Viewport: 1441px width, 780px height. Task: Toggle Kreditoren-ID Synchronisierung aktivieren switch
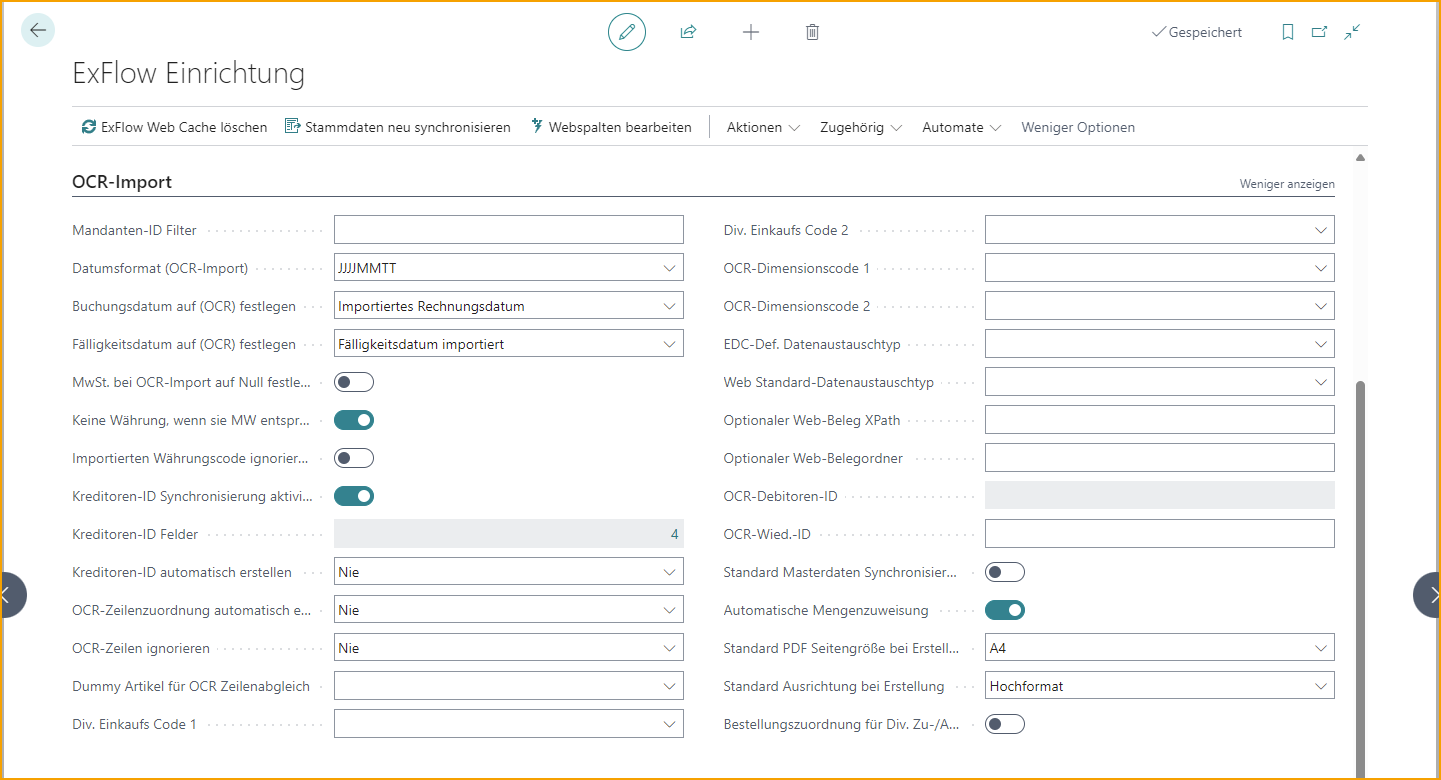(x=354, y=496)
